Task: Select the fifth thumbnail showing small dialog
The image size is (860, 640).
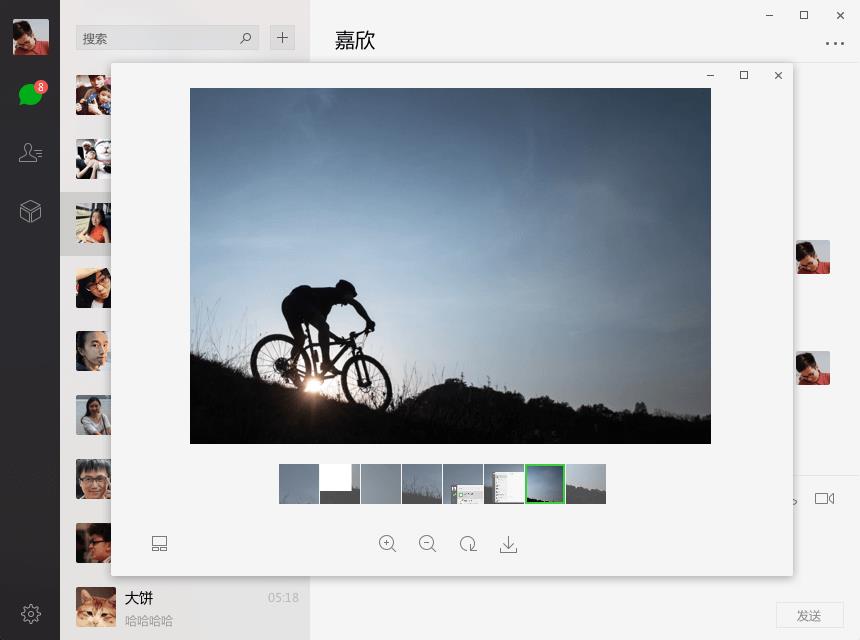Action: (x=463, y=484)
